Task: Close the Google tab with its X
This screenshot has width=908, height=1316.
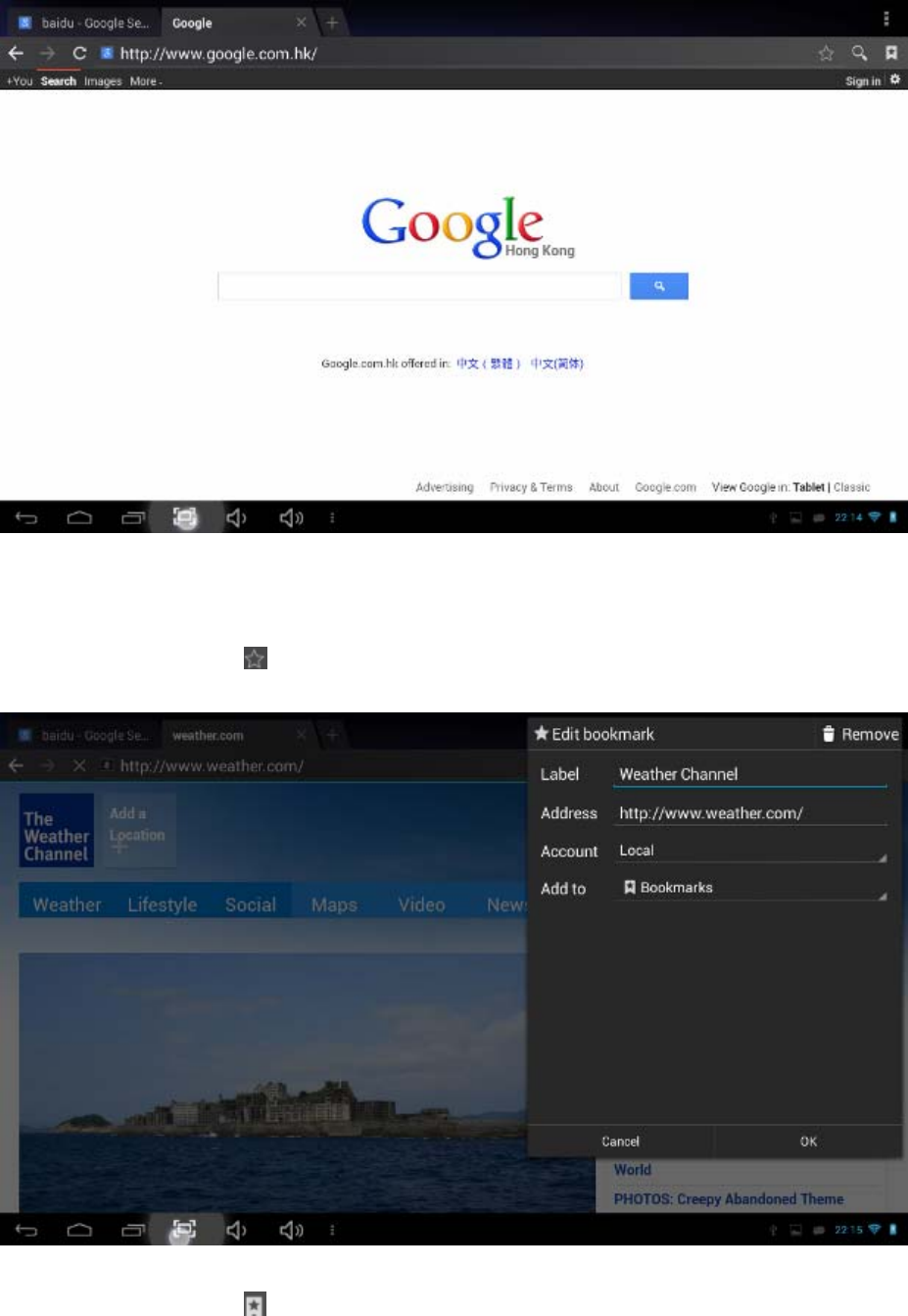Action: pyautogui.click(x=301, y=22)
